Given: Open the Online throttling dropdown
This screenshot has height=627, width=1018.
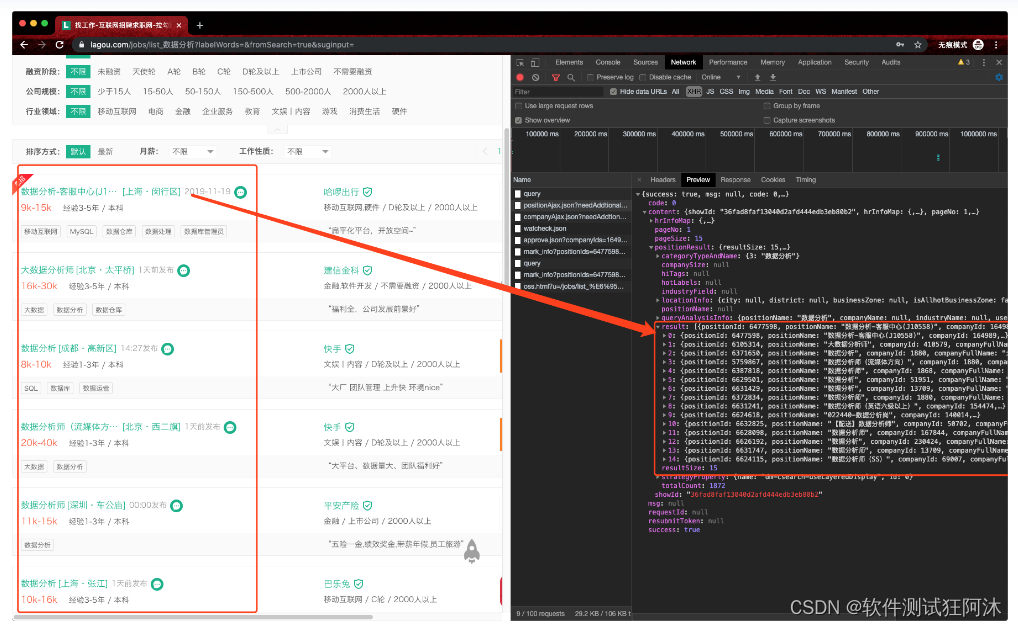Looking at the screenshot, I should coord(718,77).
